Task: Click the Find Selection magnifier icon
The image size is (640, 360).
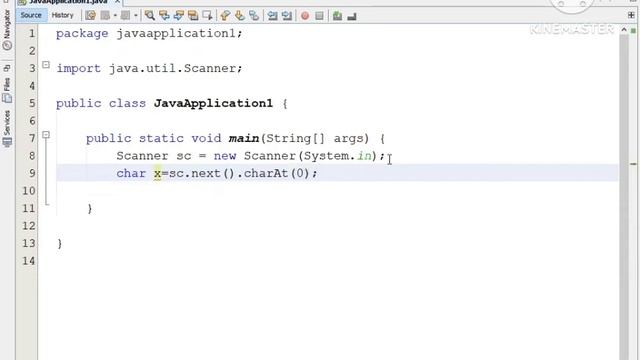Action: (150, 16)
